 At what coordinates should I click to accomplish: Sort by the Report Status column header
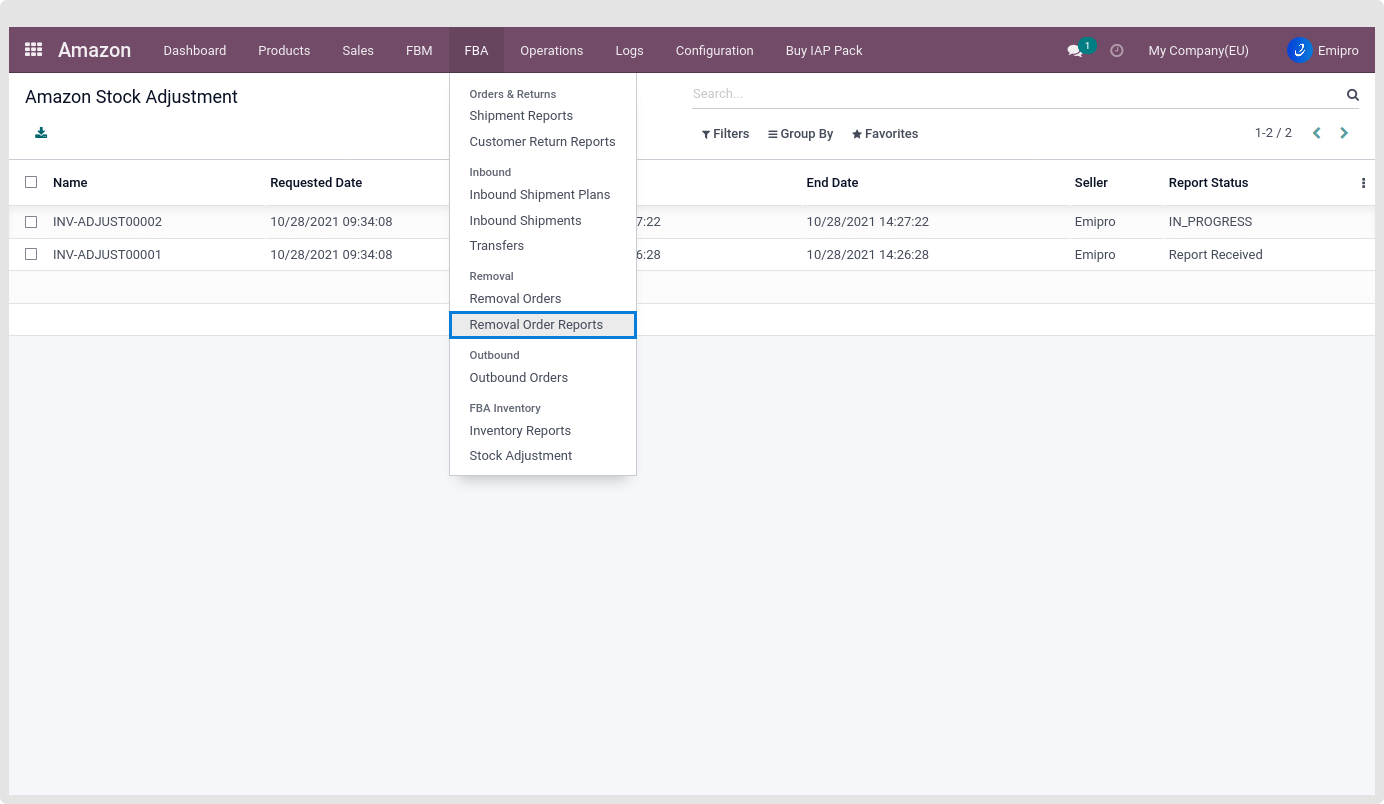[x=1208, y=183]
